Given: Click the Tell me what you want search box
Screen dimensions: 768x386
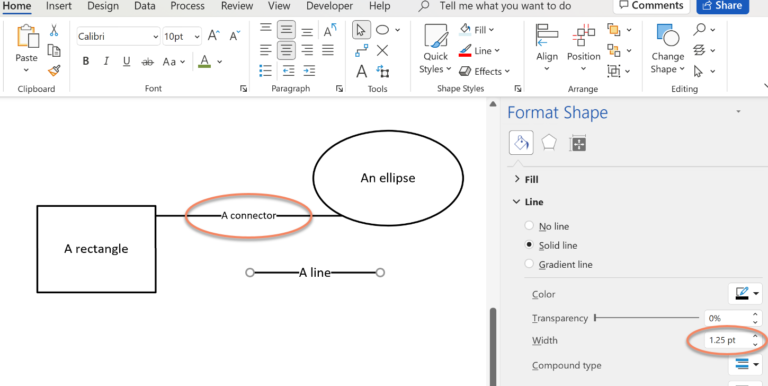Looking at the screenshot, I should coord(505,6).
